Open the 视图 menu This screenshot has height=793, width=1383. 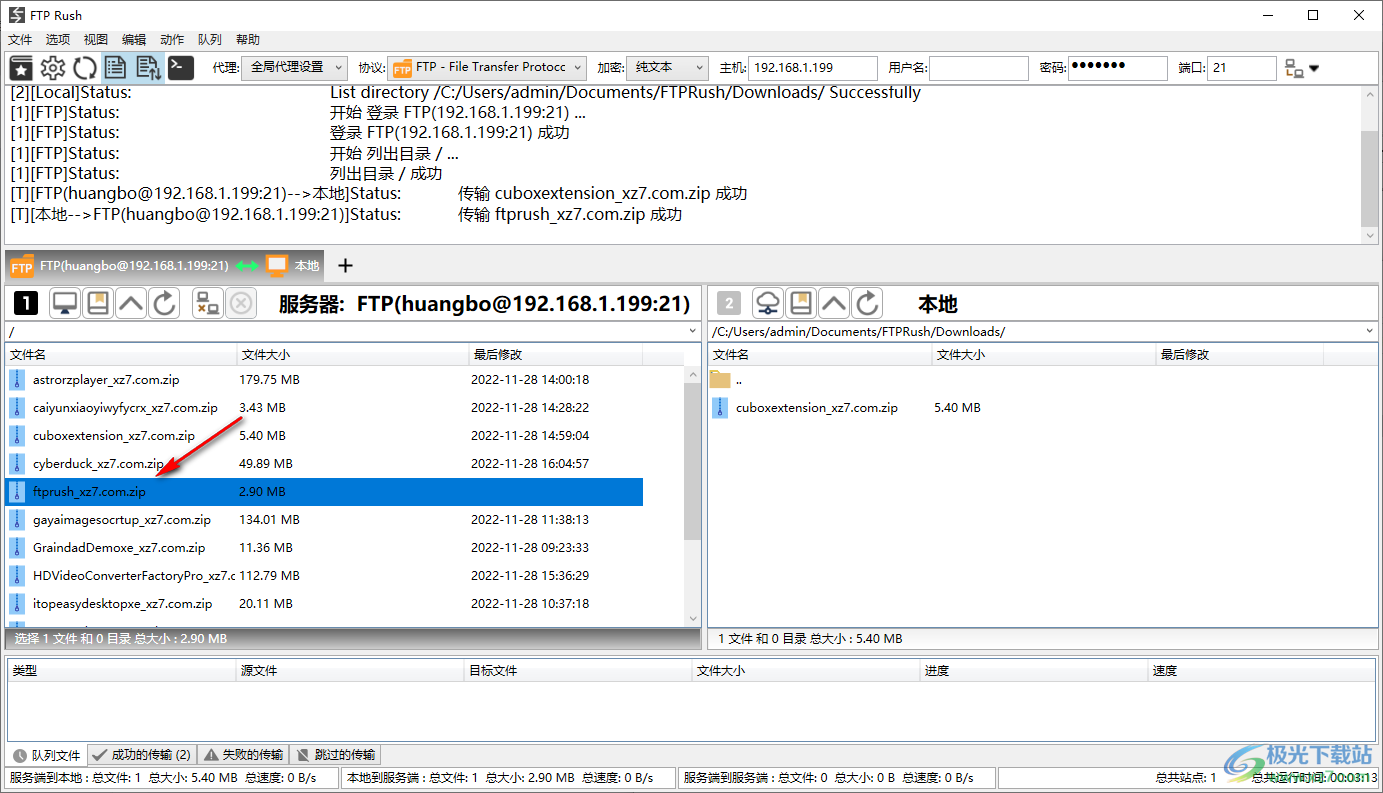96,40
